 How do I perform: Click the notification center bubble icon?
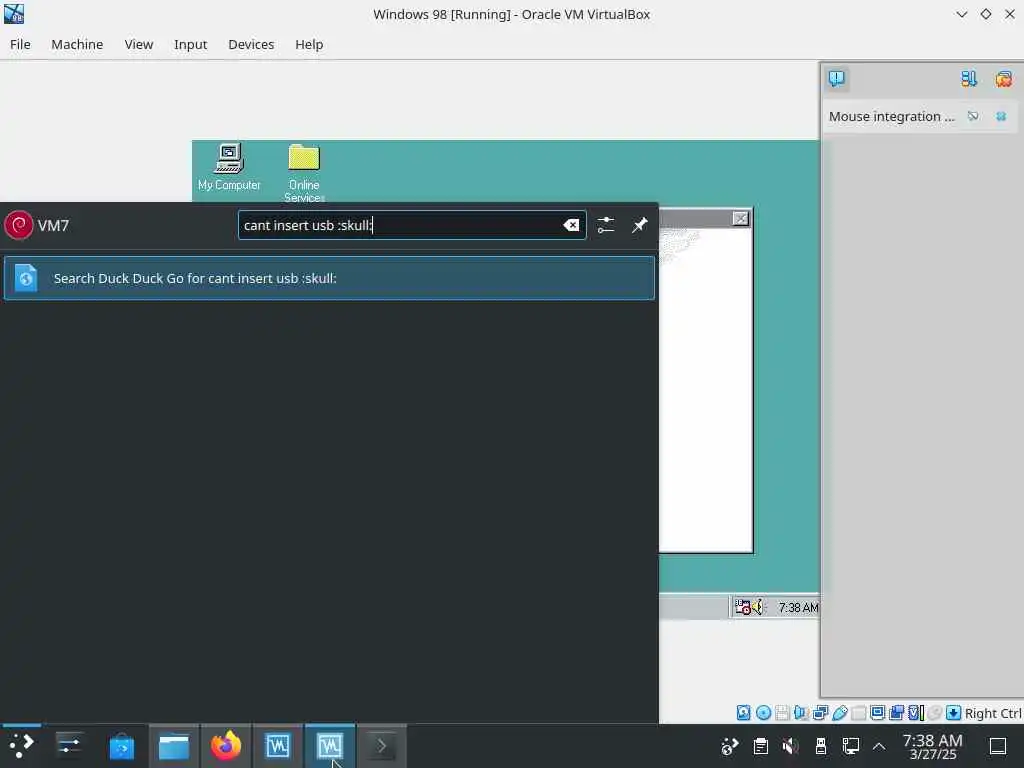click(837, 79)
